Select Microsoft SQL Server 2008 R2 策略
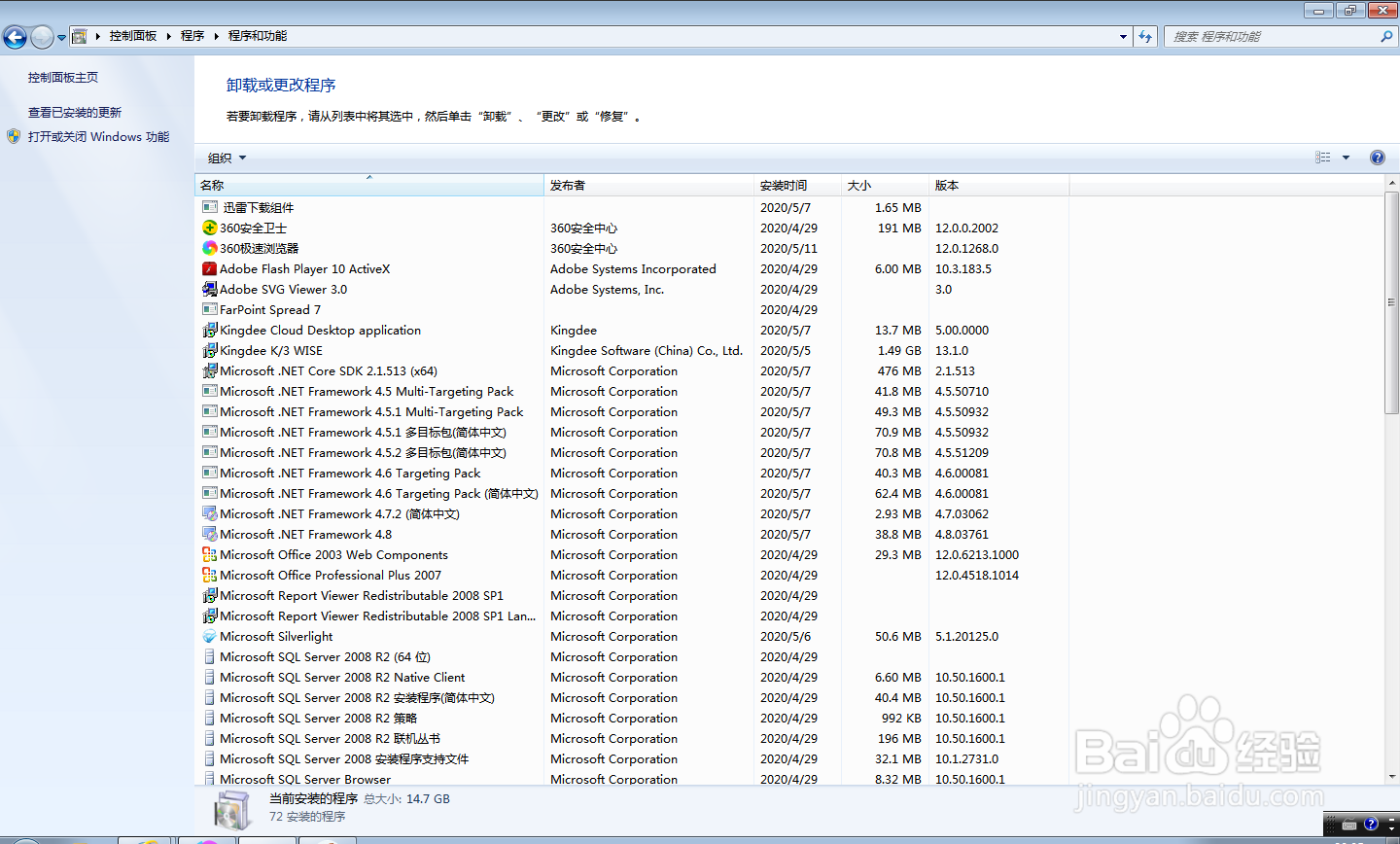 point(318,719)
